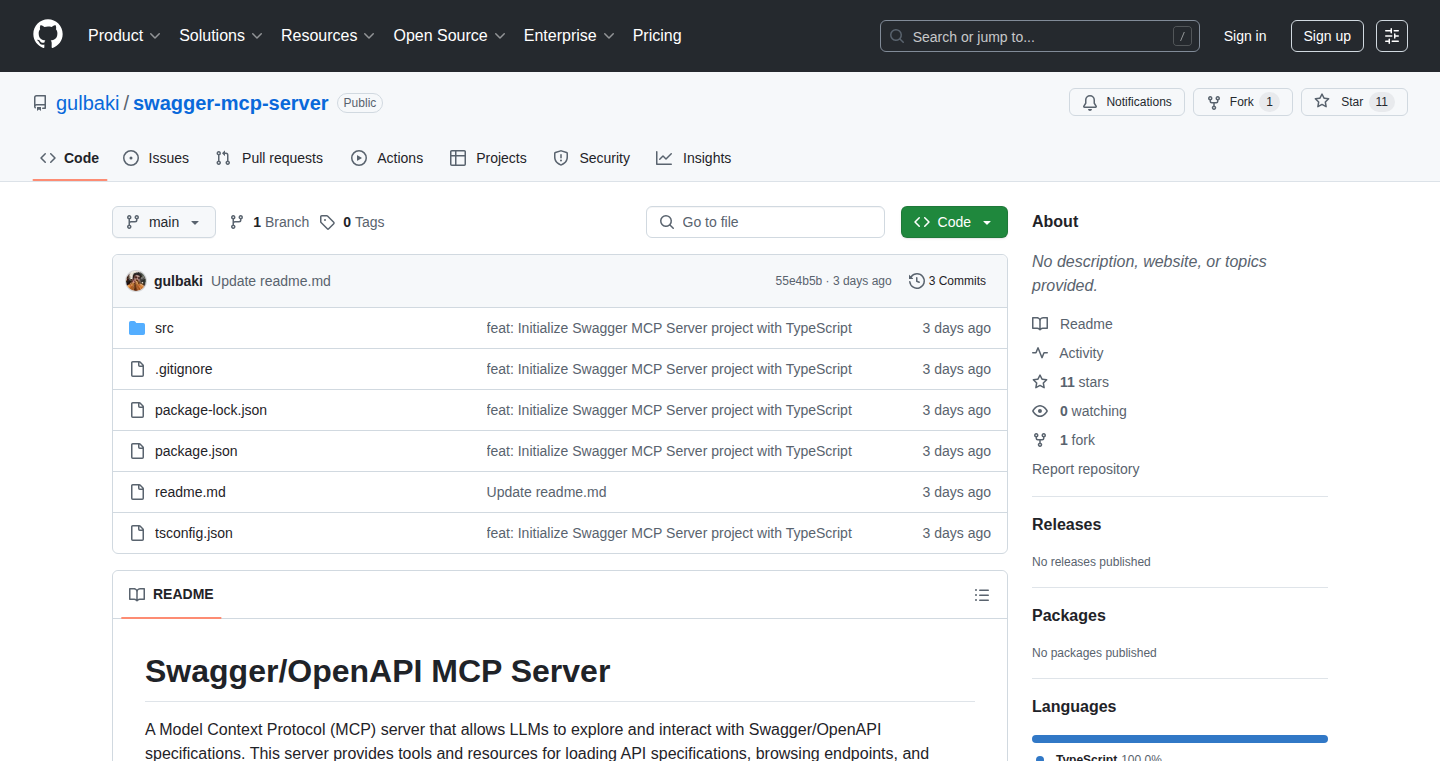Viewport: 1440px width, 761px height.
Task: Open the Releases heading link
Action: pos(1066,524)
